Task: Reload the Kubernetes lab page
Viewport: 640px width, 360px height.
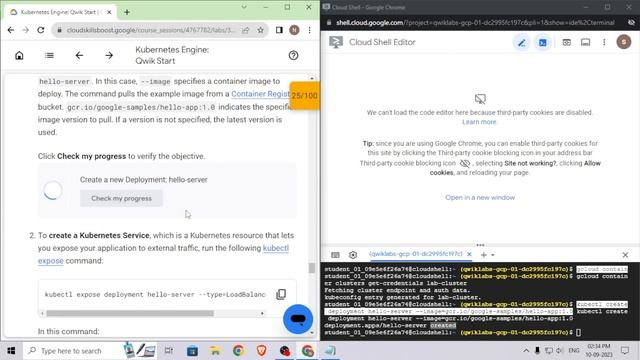Action: point(40,30)
